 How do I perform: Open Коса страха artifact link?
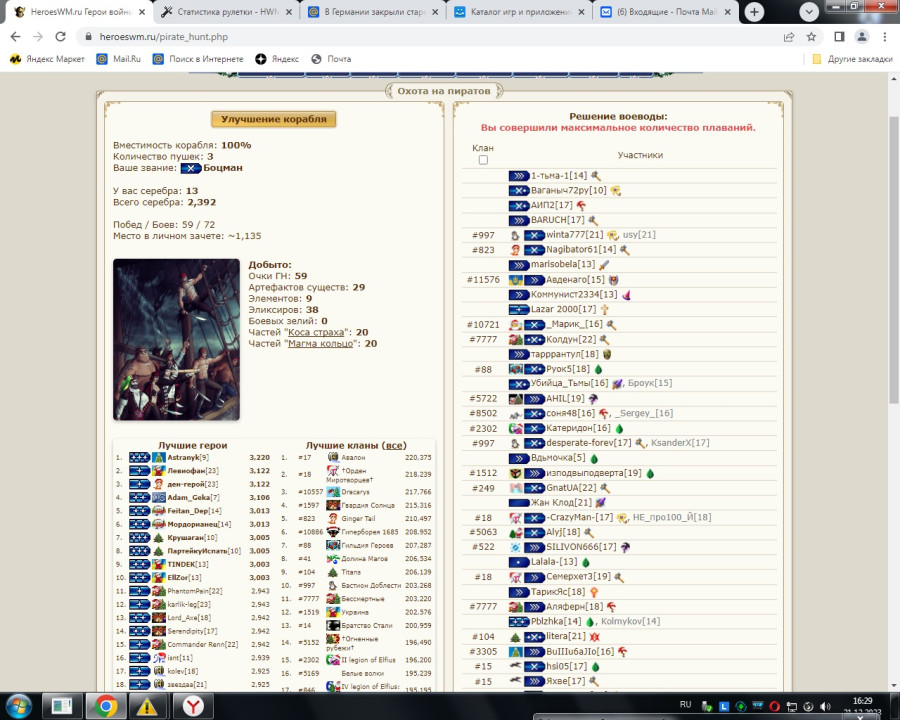click(x=316, y=332)
